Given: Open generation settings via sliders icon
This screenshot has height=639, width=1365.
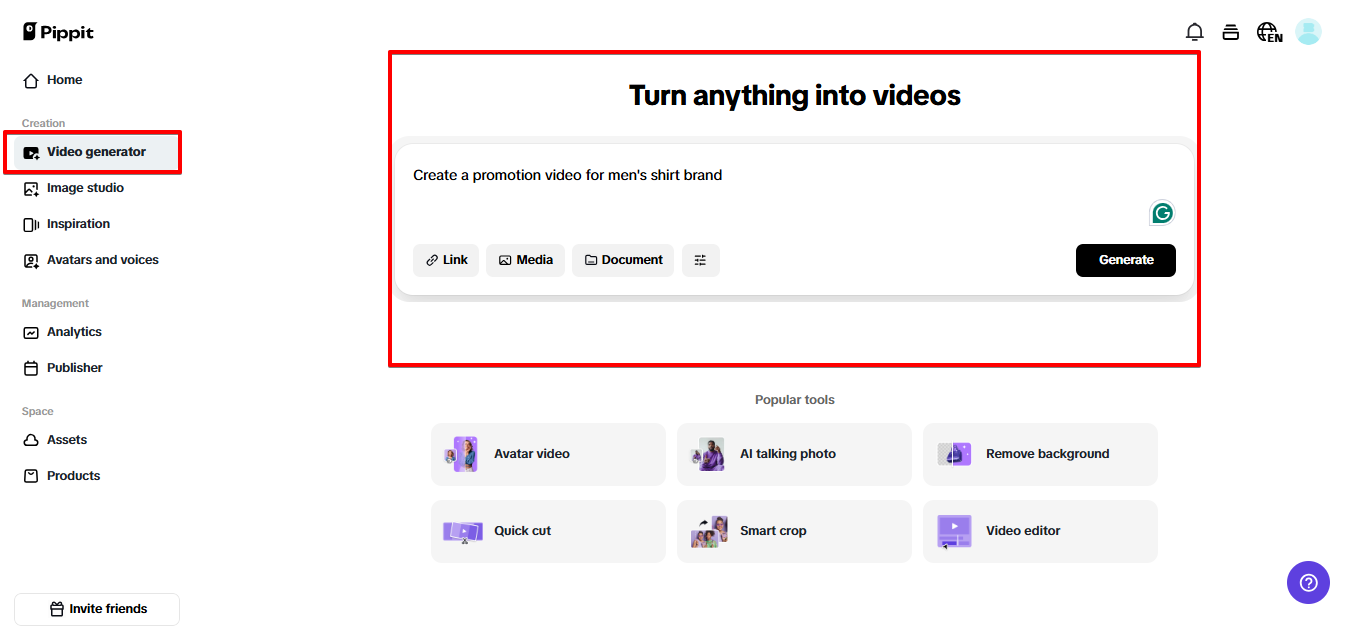Looking at the screenshot, I should coord(700,260).
